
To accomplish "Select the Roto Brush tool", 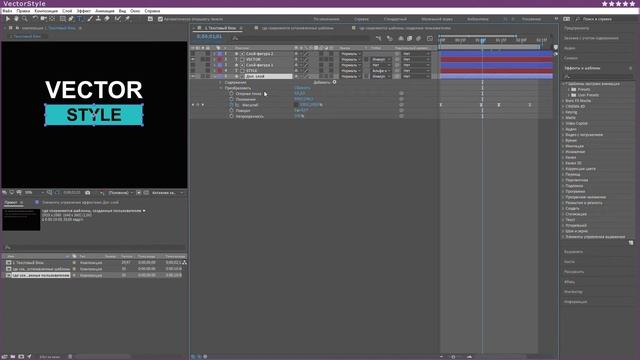I will click(118, 19).
